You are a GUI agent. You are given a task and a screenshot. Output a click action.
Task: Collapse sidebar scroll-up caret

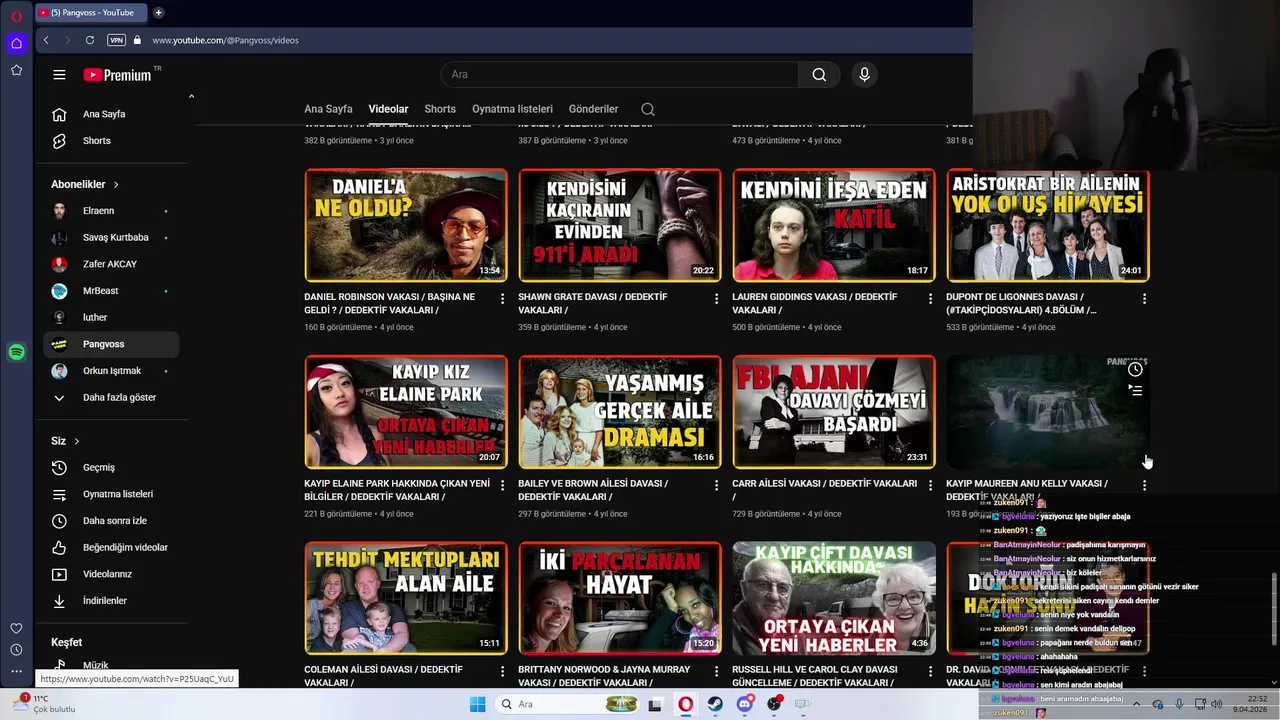coord(191,97)
